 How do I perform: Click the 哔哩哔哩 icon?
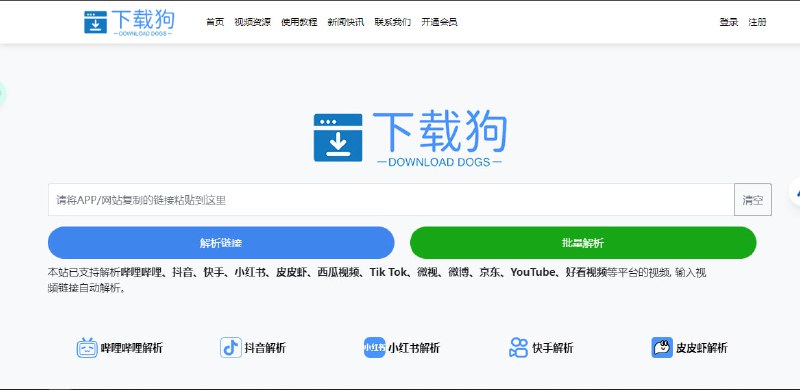[x=87, y=348]
